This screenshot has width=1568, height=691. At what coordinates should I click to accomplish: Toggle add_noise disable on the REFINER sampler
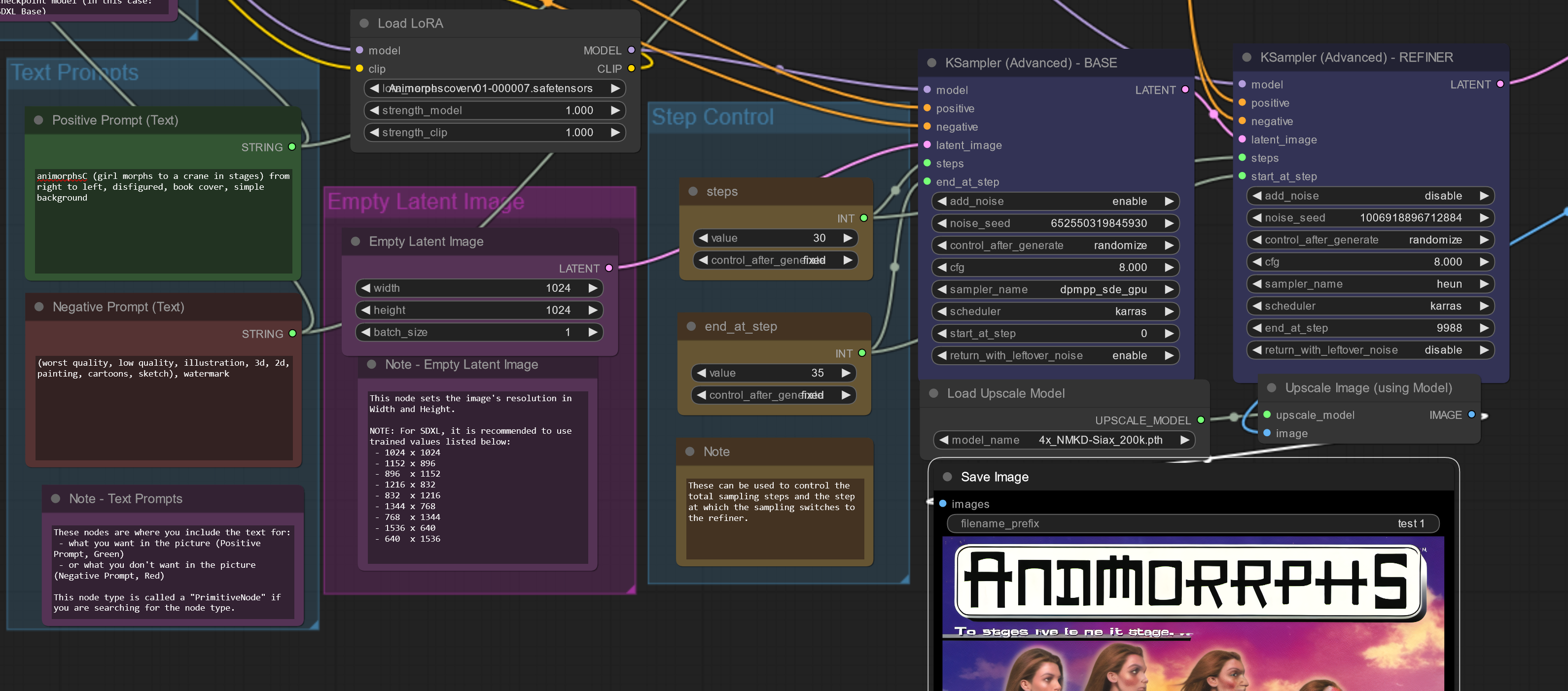click(1370, 196)
